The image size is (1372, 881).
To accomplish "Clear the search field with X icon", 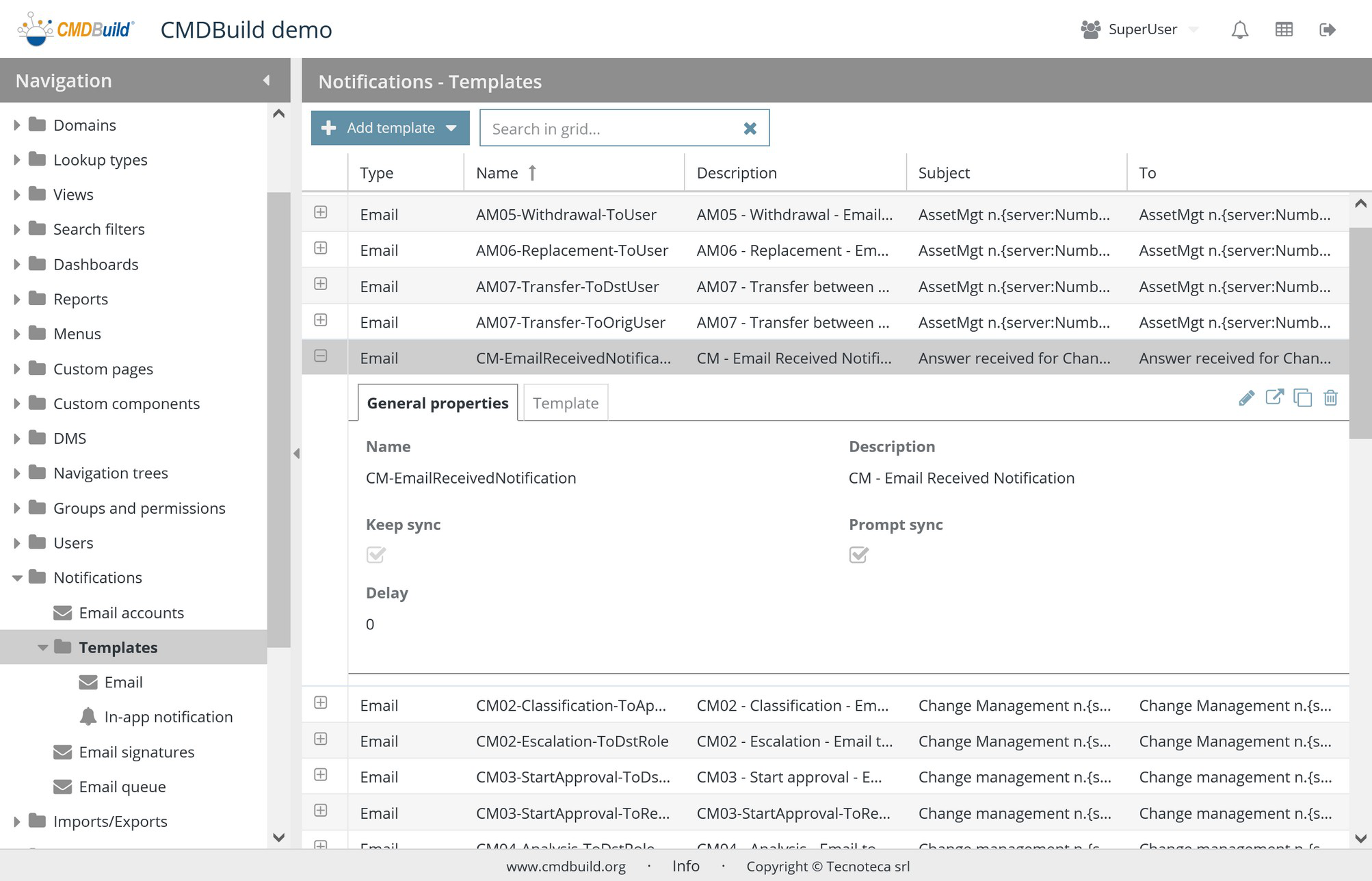I will tap(750, 129).
